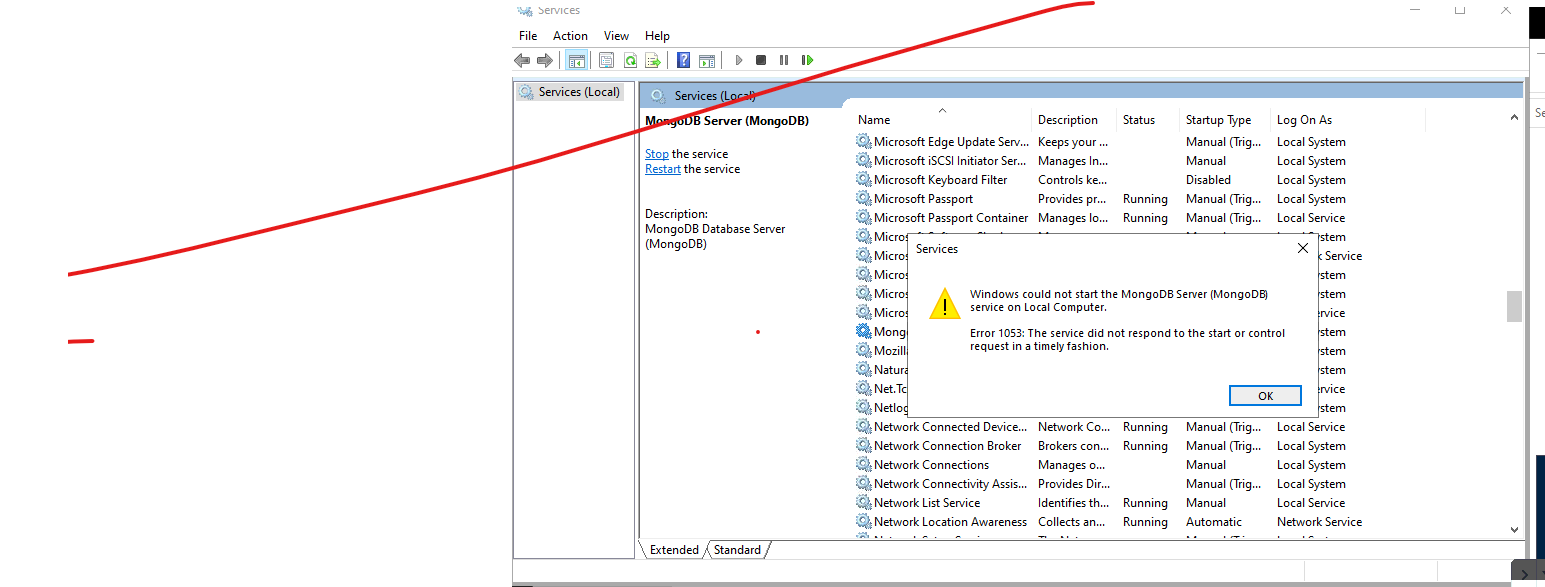
Task: Click the Refresh toolbar icon
Action: (x=630, y=60)
